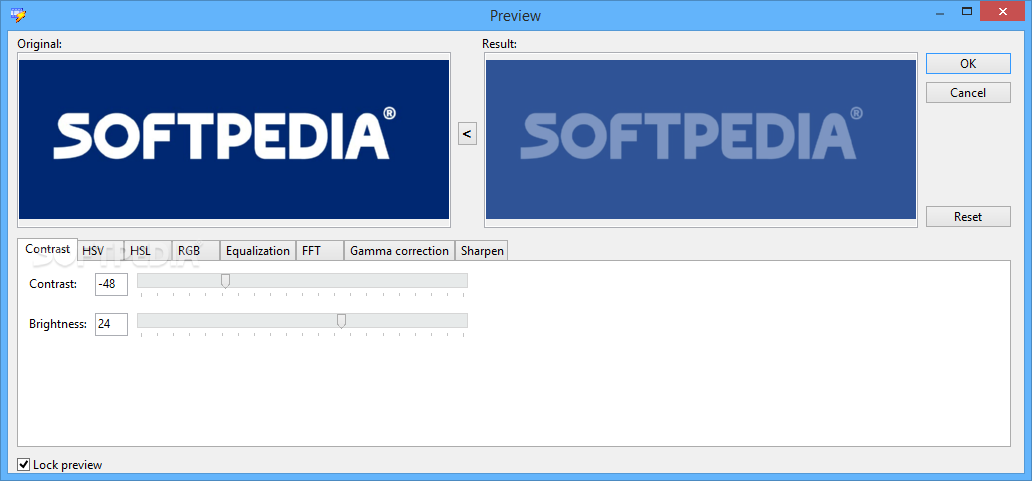Image resolution: width=1032 pixels, height=481 pixels.
Task: Maximize the Preview window
Action: tap(967, 11)
